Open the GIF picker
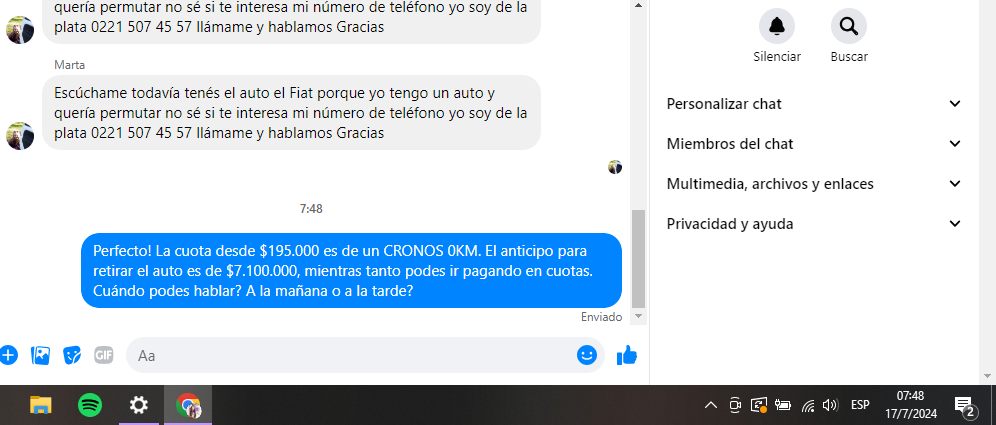 tap(104, 355)
